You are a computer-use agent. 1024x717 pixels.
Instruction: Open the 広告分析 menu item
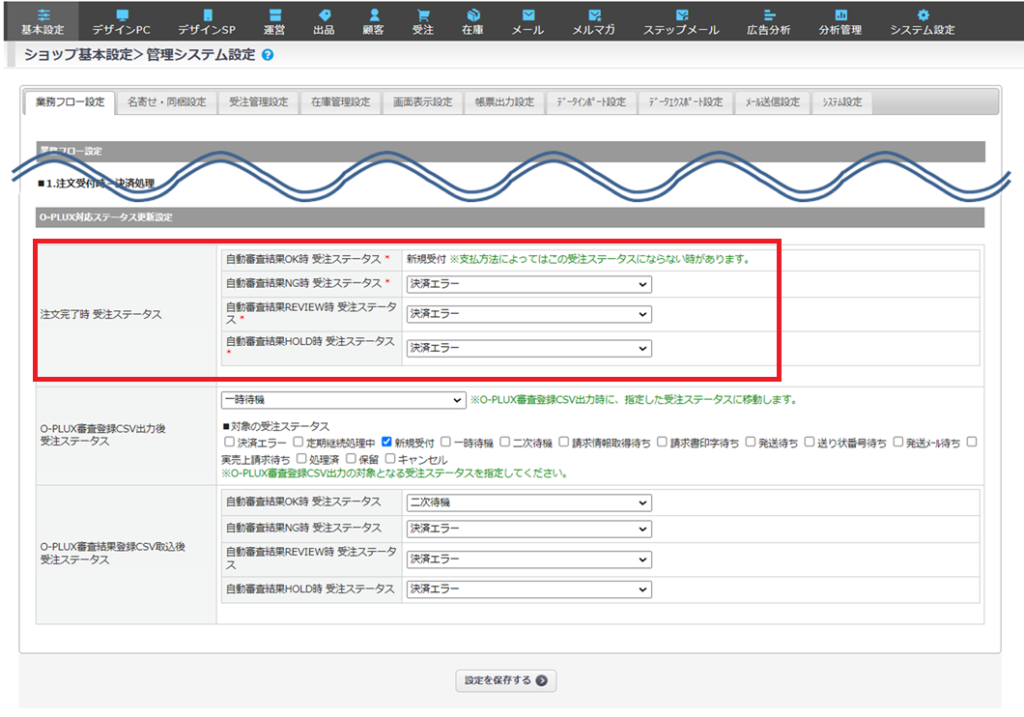click(768, 22)
